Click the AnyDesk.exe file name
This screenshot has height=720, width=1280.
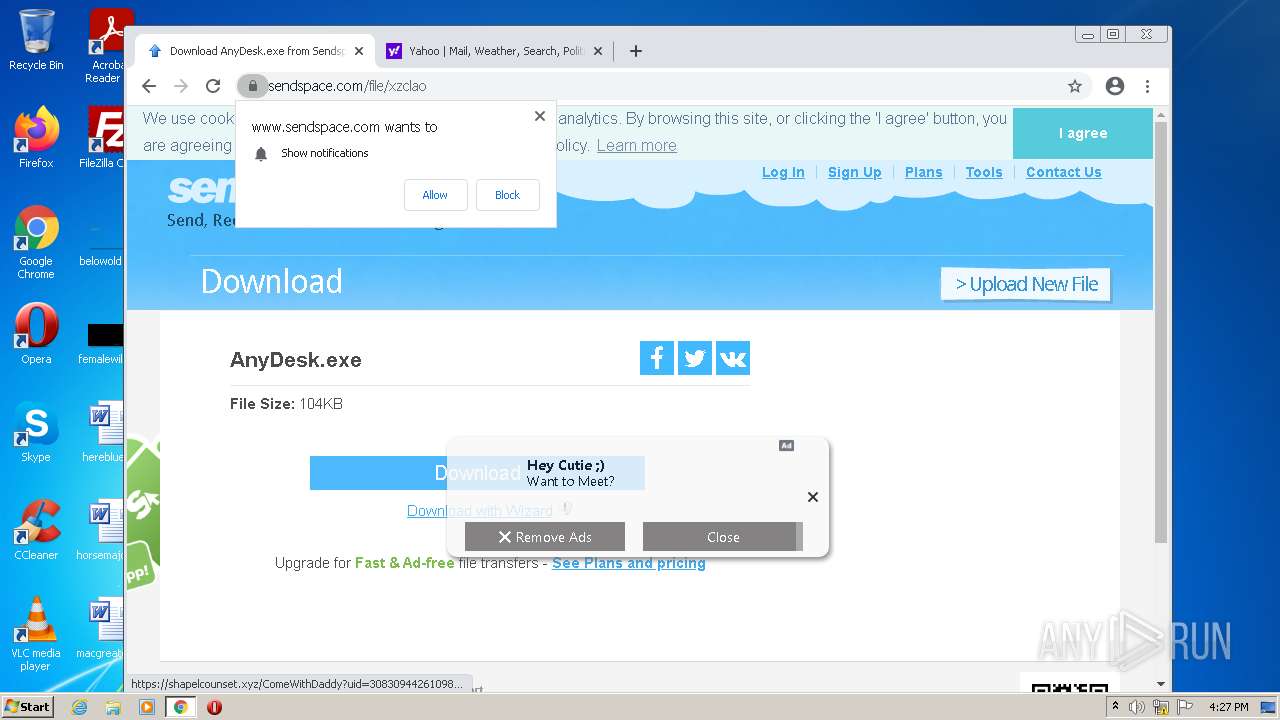(x=296, y=360)
